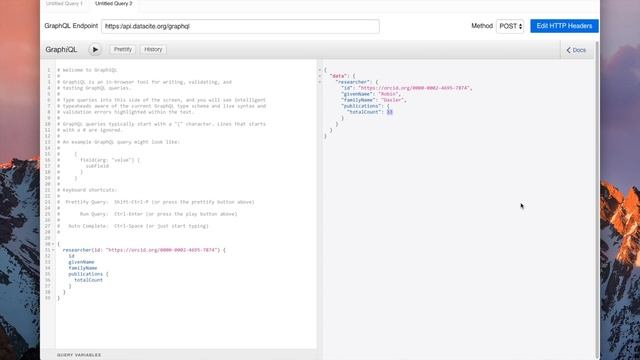The height and width of the screenshot is (360, 640).
Task: Click the "publications" key in results
Action: pyautogui.click(x=362, y=106)
